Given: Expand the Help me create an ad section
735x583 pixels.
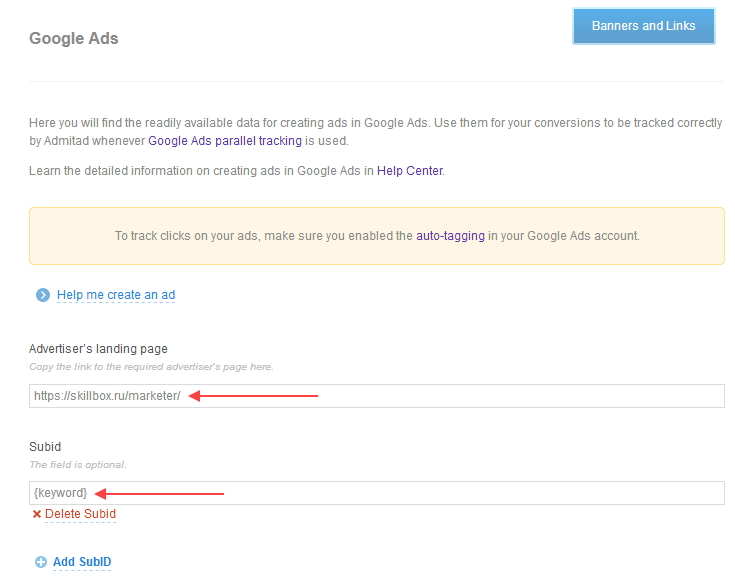Looking at the screenshot, I should pos(116,295).
